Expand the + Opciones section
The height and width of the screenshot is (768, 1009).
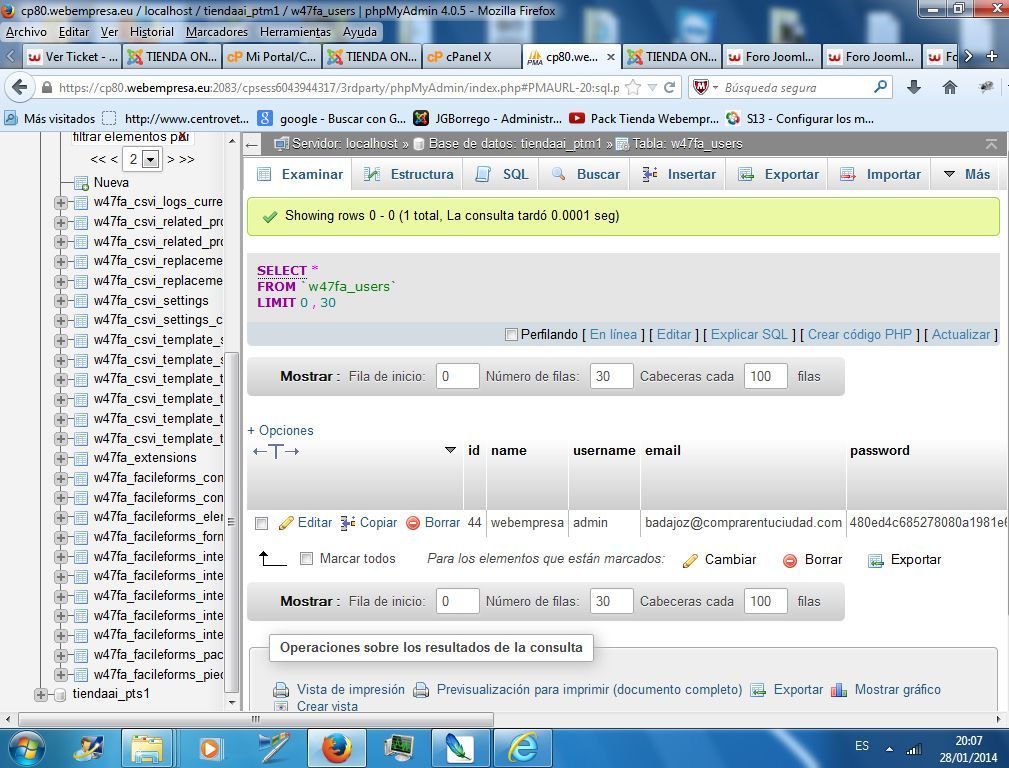(281, 431)
